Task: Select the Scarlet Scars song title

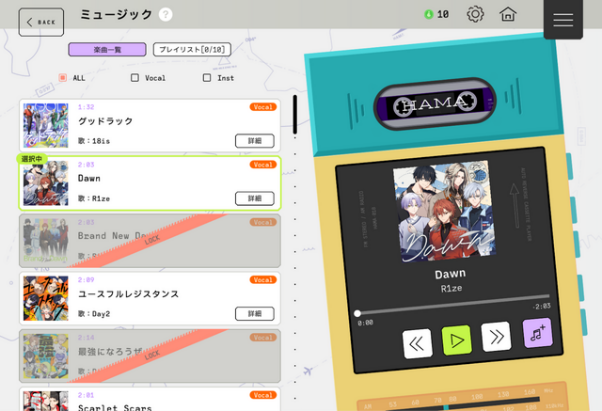Action: coord(115,407)
